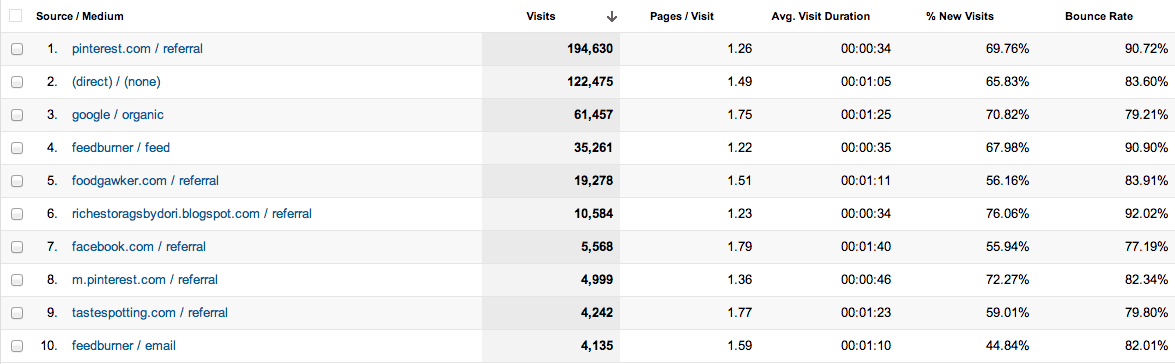Screen dimensions: 1175x364
Task: Check the feedburner / email row checkbox
Action: (17, 346)
